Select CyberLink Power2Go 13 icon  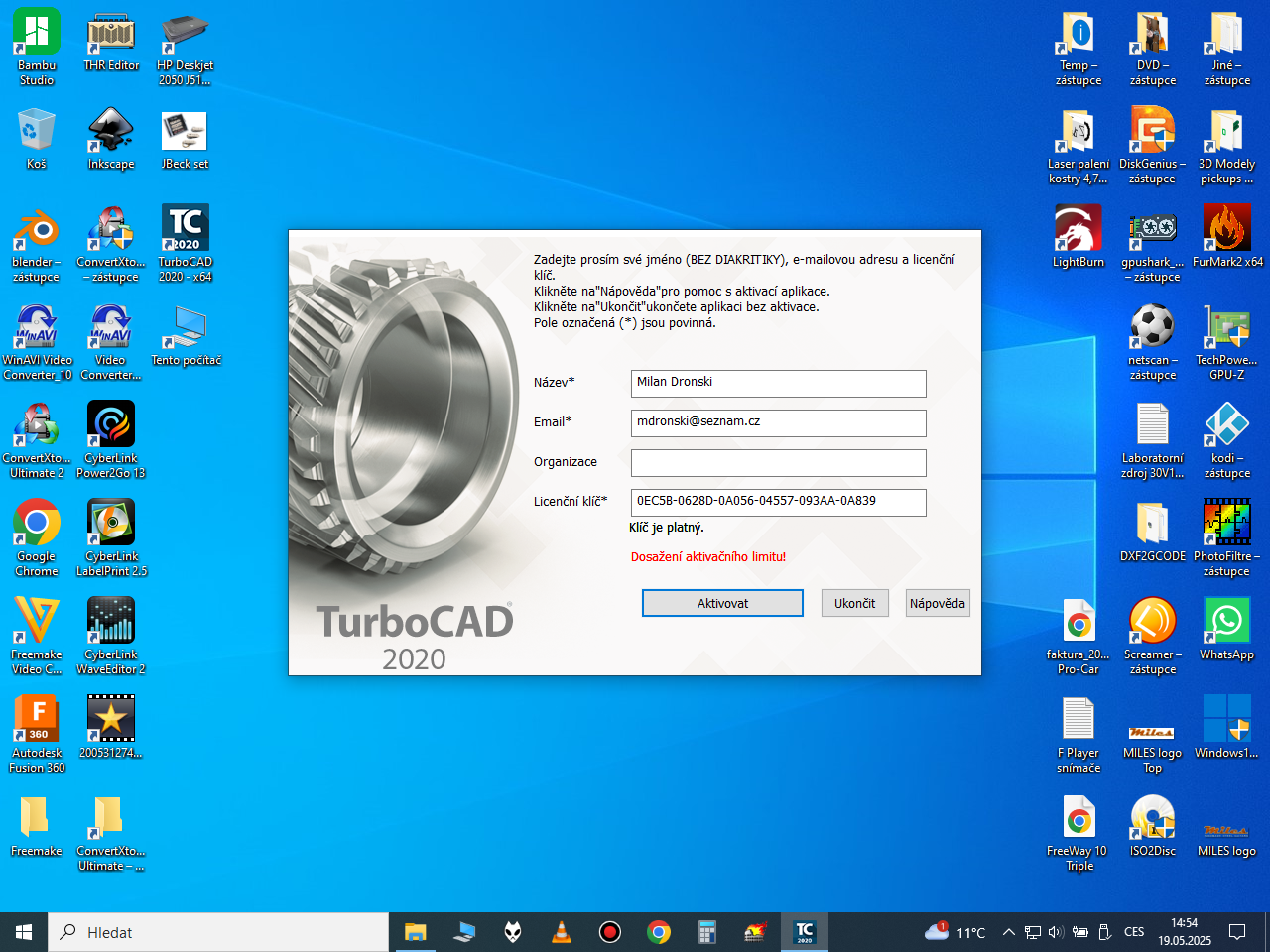pyautogui.click(x=111, y=440)
